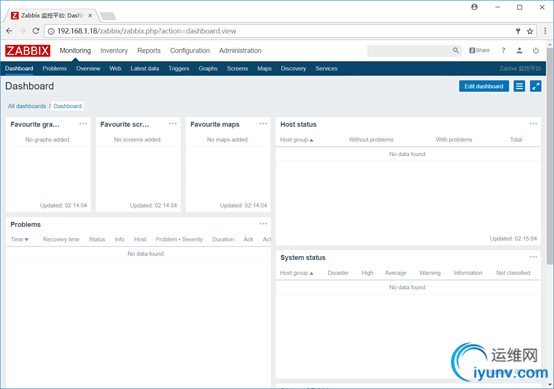Screen dimensions: 554x389
Task: Click the 'Recovery time' column header
Action: [x=61, y=239]
